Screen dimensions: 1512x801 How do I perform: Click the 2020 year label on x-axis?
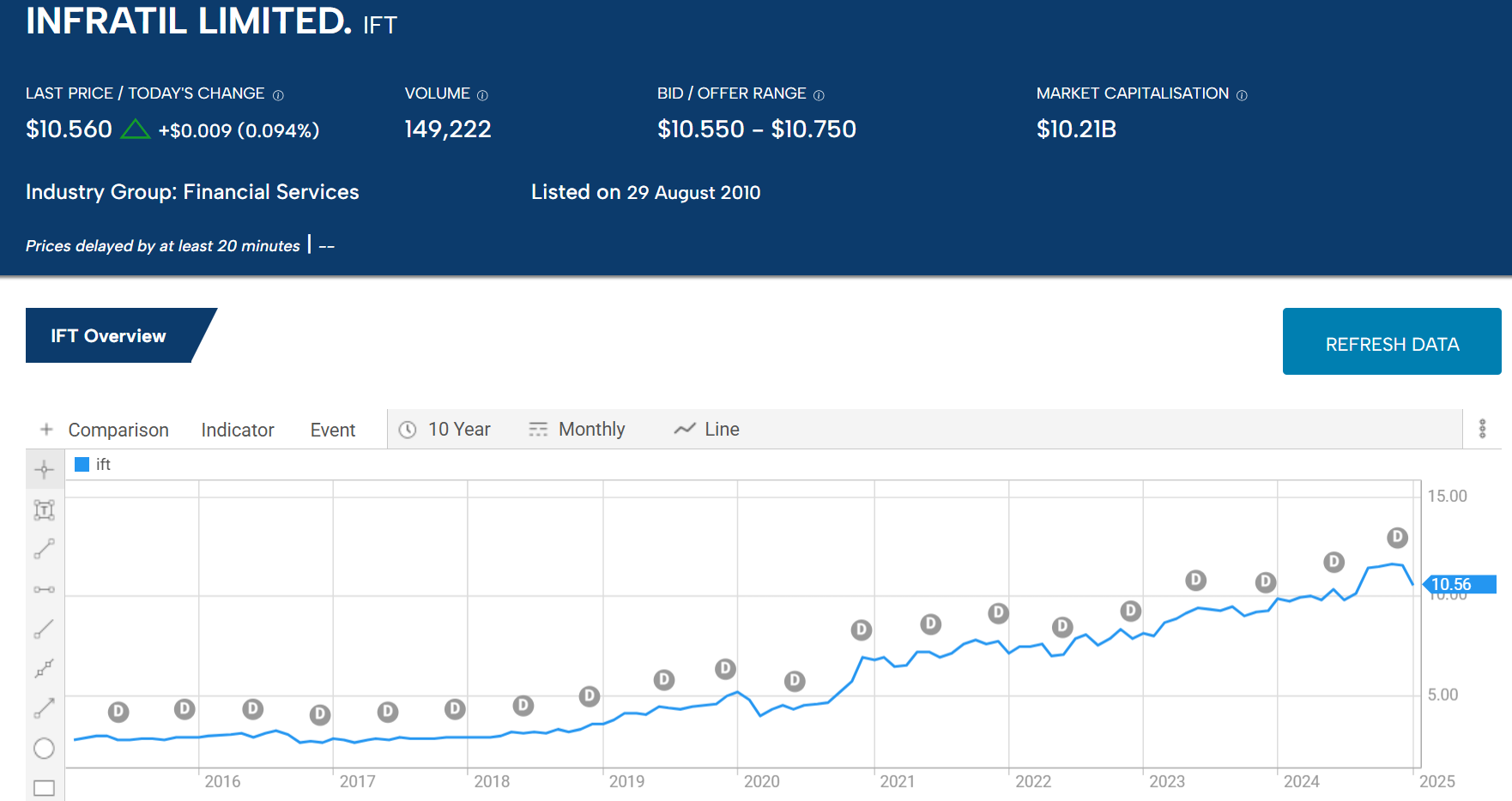click(x=762, y=781)
